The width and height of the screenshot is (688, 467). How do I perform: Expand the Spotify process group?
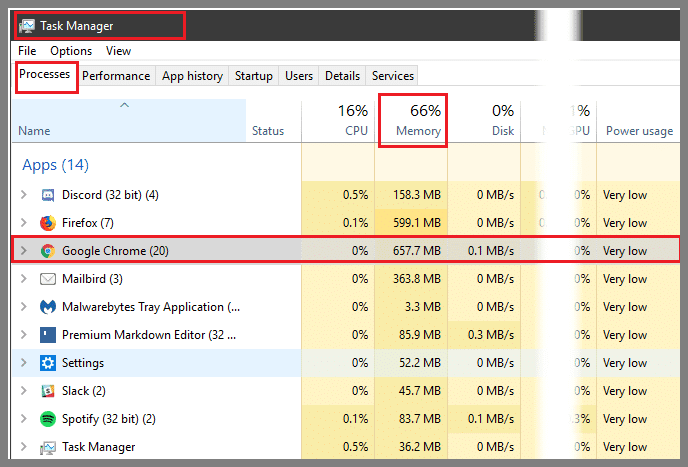pyautogui.click(x=24, y=419)
